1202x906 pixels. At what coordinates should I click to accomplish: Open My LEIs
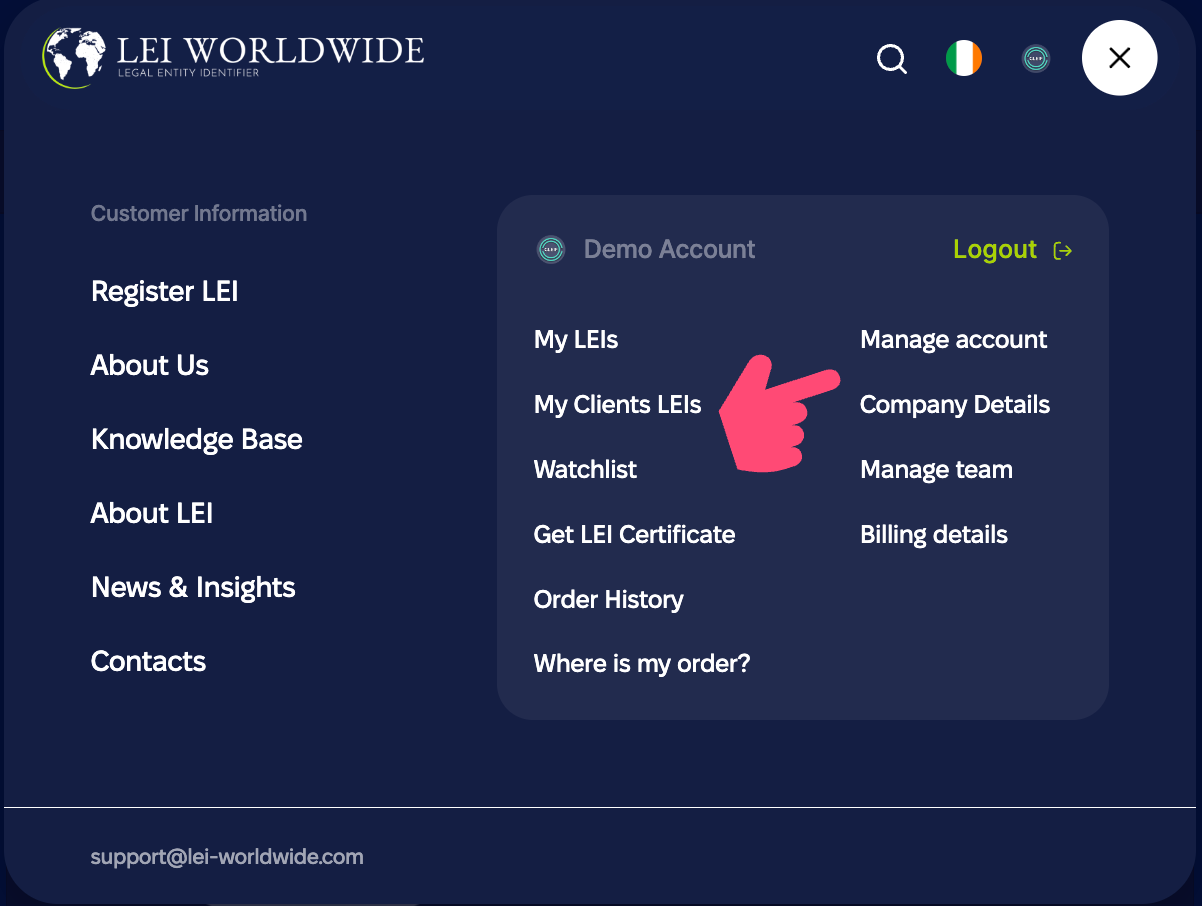576,340
